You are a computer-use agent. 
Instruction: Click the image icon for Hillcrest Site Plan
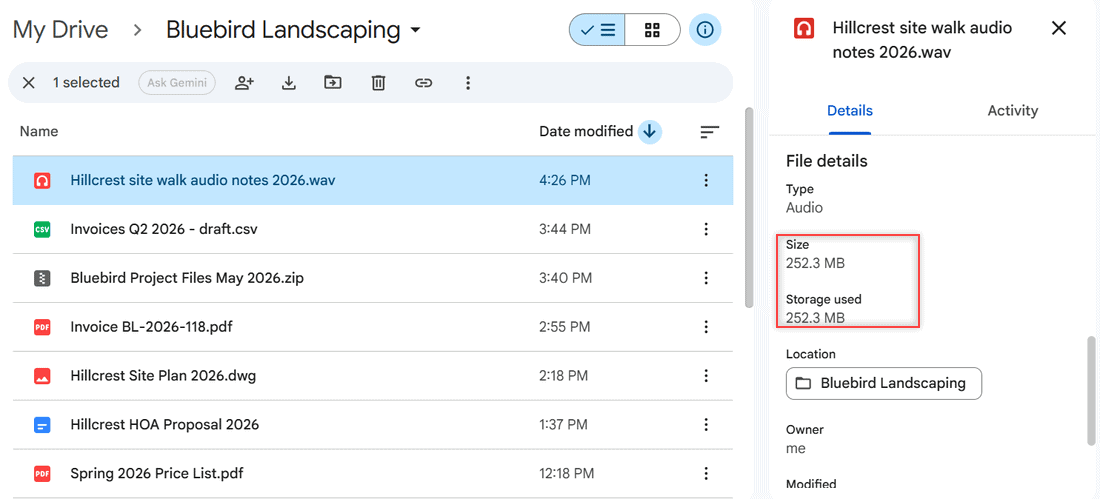(42, 375)
